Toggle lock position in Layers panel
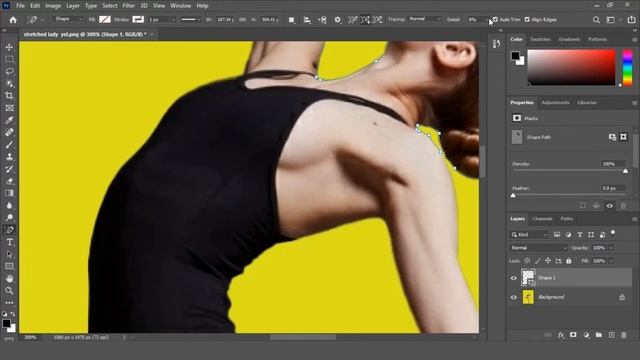Viewport: 640px width, 360px height. click(548, 261)
